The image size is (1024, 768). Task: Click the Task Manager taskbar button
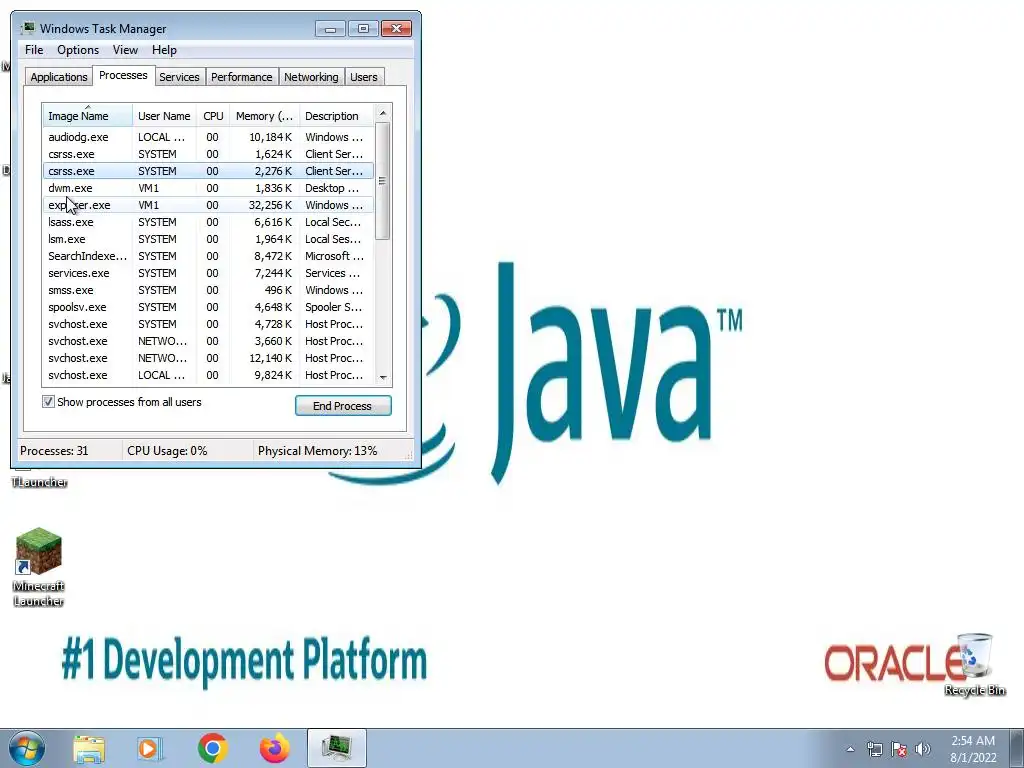tap(336, 748)
